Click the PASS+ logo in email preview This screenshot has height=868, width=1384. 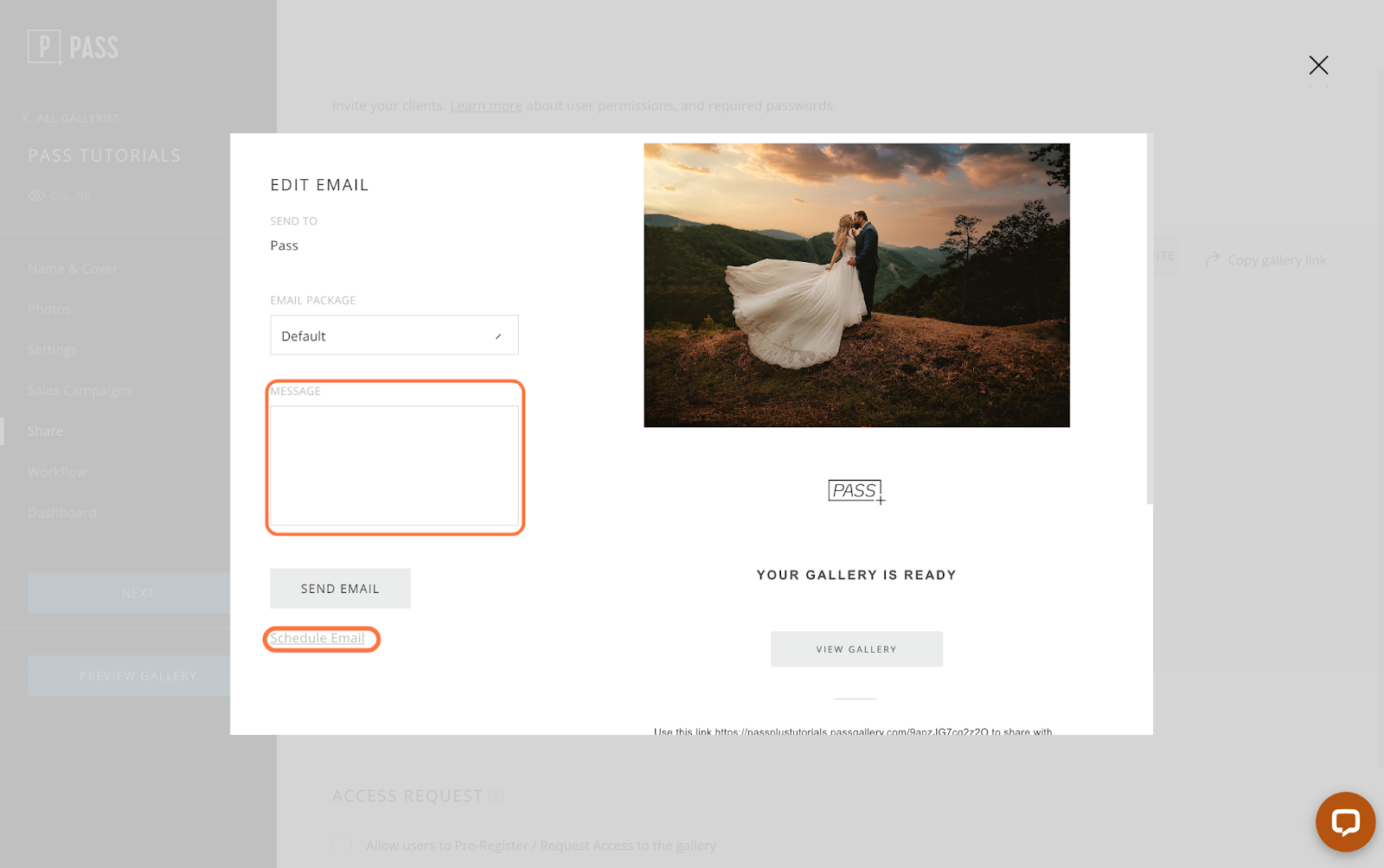pyautogui.click(x=856, y=491)
